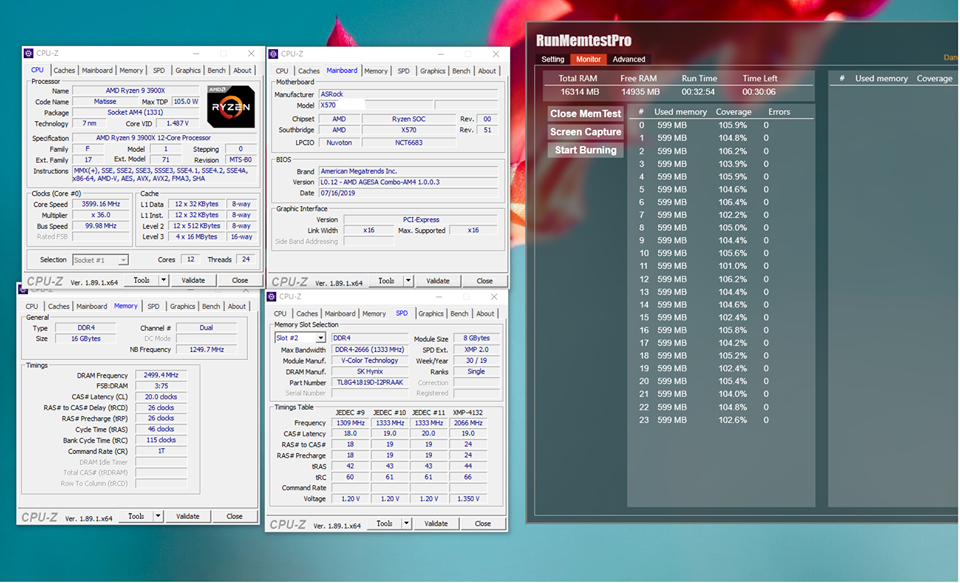The width and height of the screenshot is (960, 583).
Task: Open Caches tab in SPD window
Action: pyautogui.click(x=307, y=314)
